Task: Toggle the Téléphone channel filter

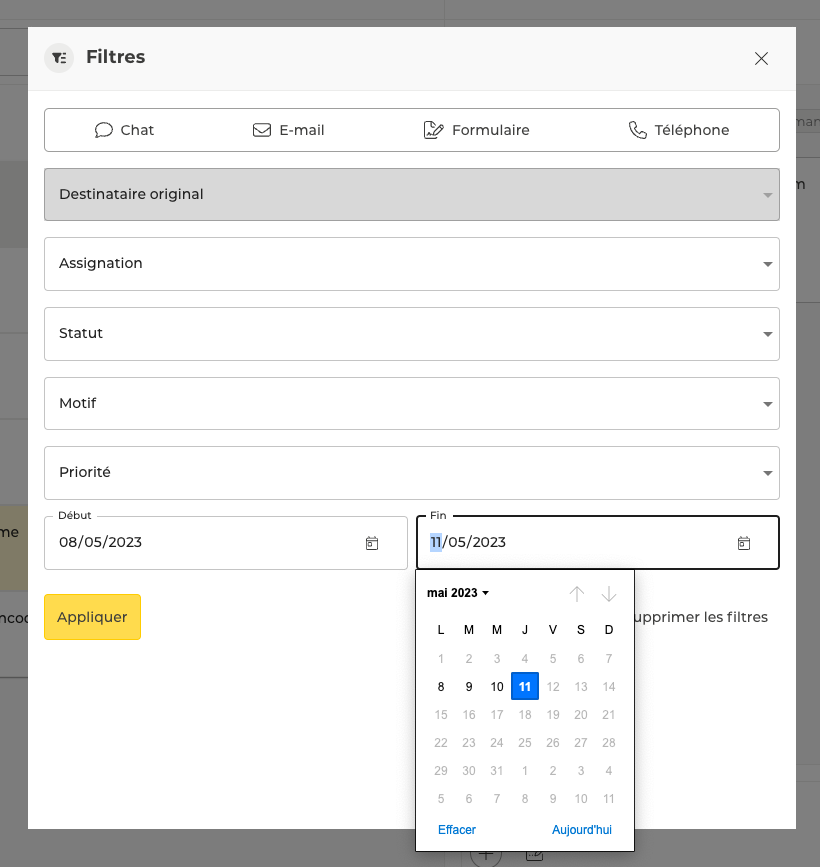Action: (x=679, y=130)
